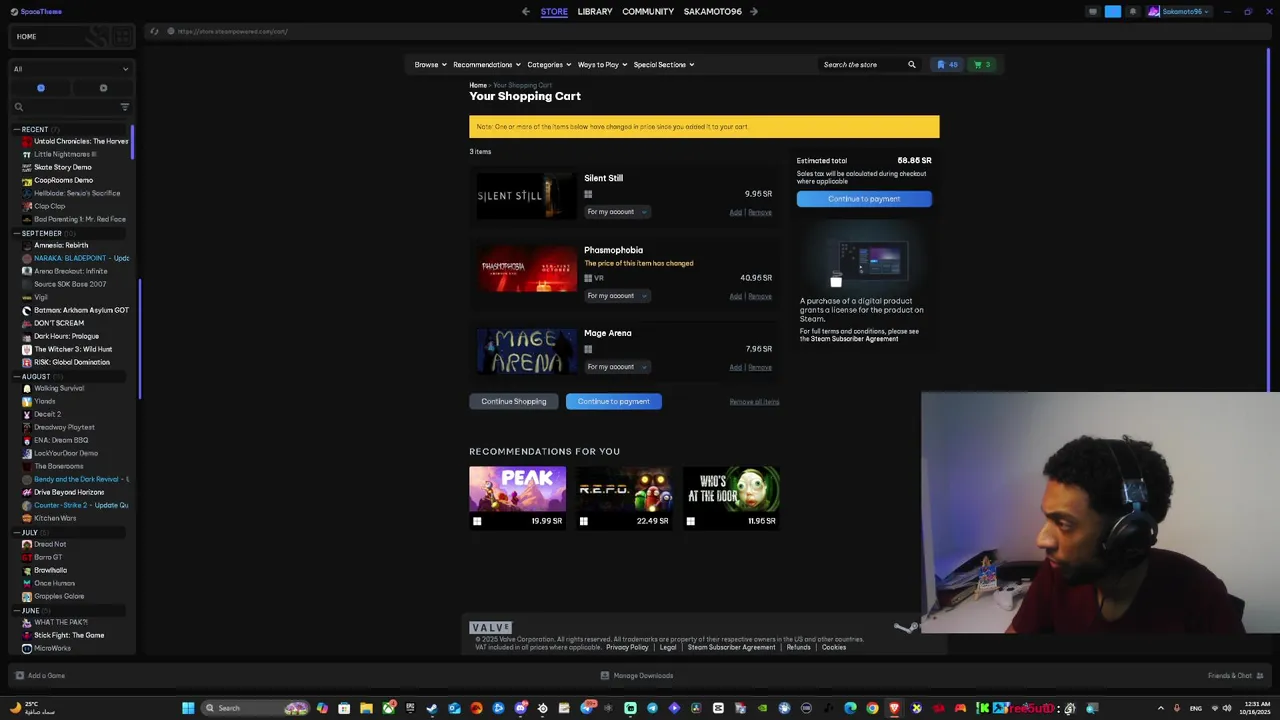Viewport: 1280px width, 720px height.
Task: Collapse the RECENT games group
Action: tap(17, 129)
